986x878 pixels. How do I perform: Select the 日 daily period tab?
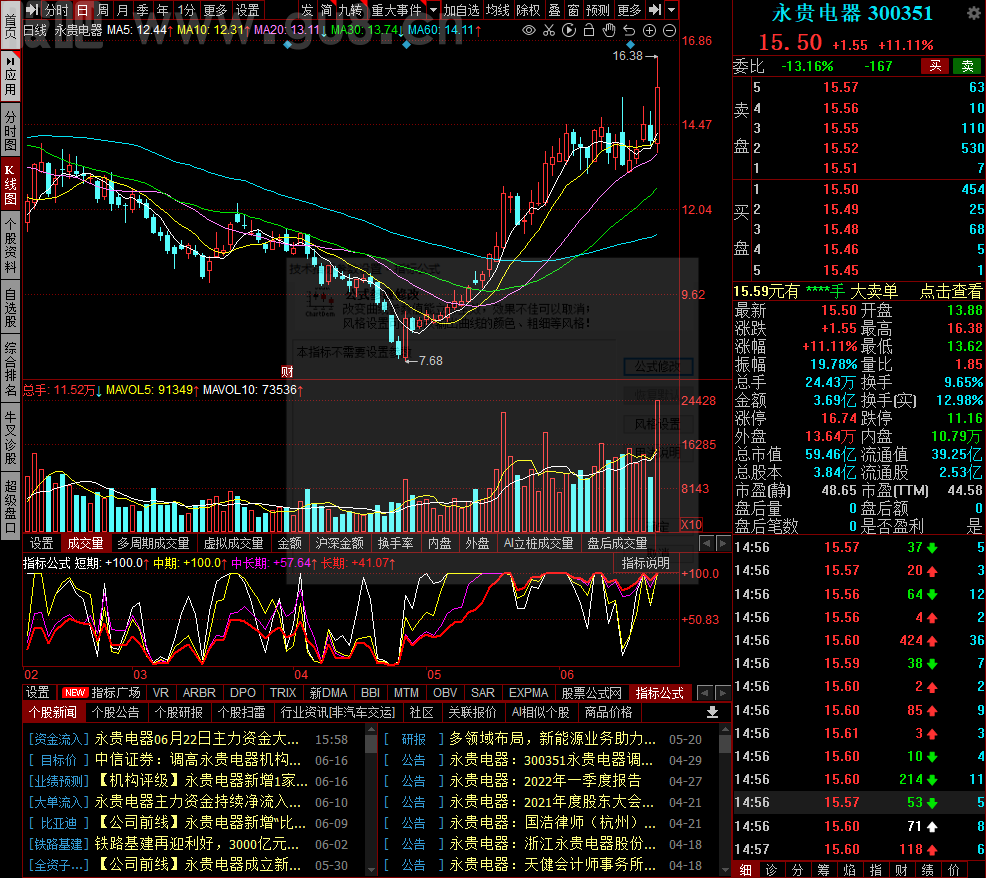[82, 10]
